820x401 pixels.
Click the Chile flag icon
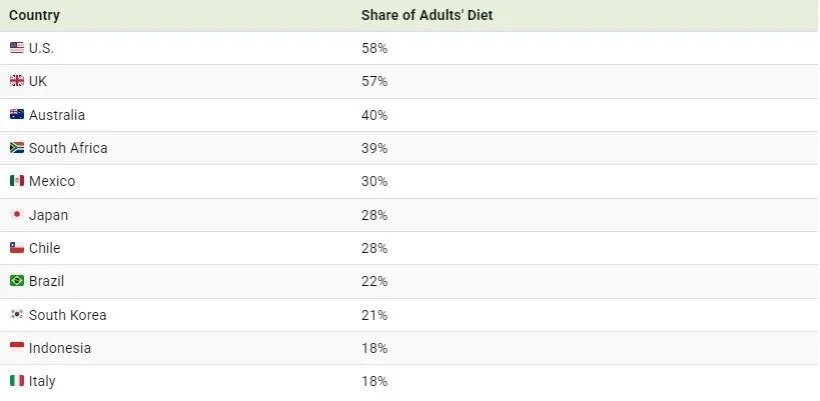[17, 248]
